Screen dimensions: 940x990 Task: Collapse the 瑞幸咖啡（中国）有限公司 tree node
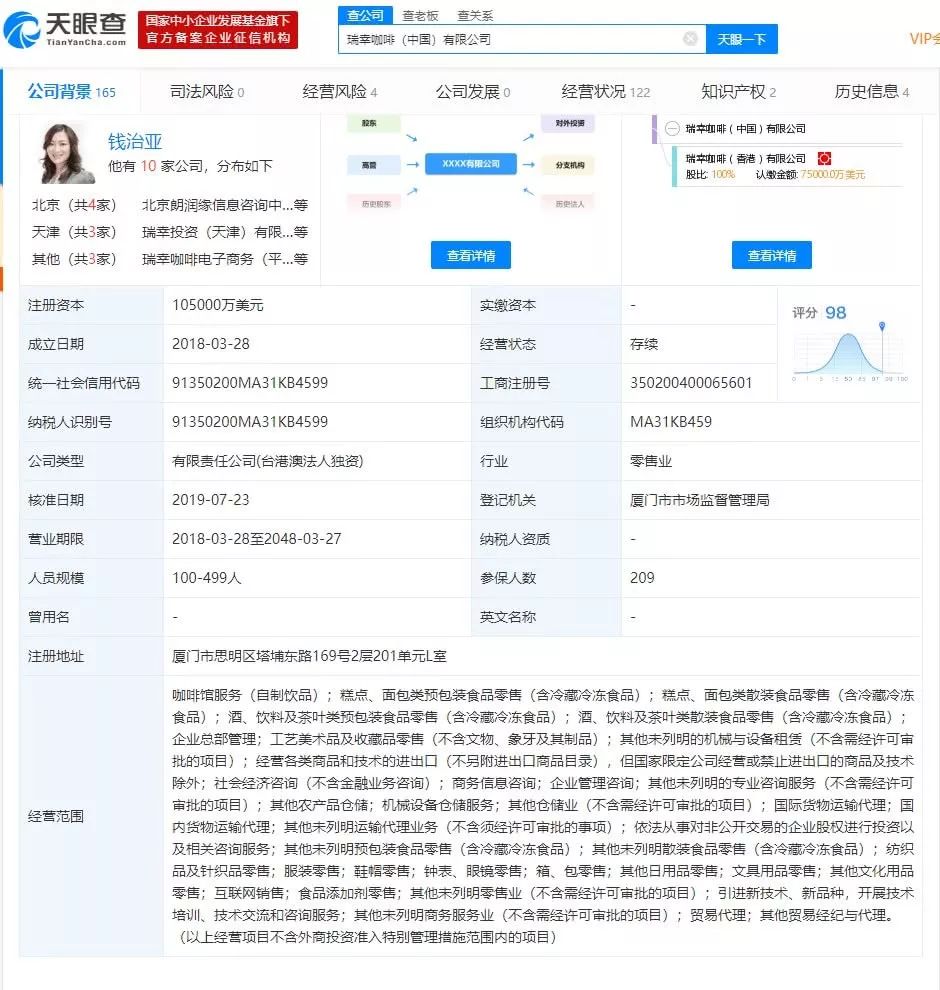click(672, 129)
